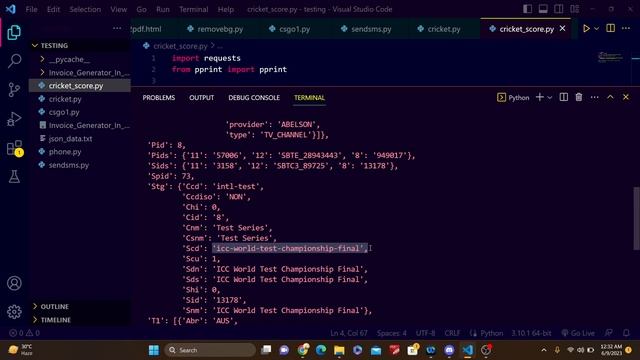This screenshot has width=640, height=360.
Task: Maximize the panel with up chevron
Action: [610, 97]
